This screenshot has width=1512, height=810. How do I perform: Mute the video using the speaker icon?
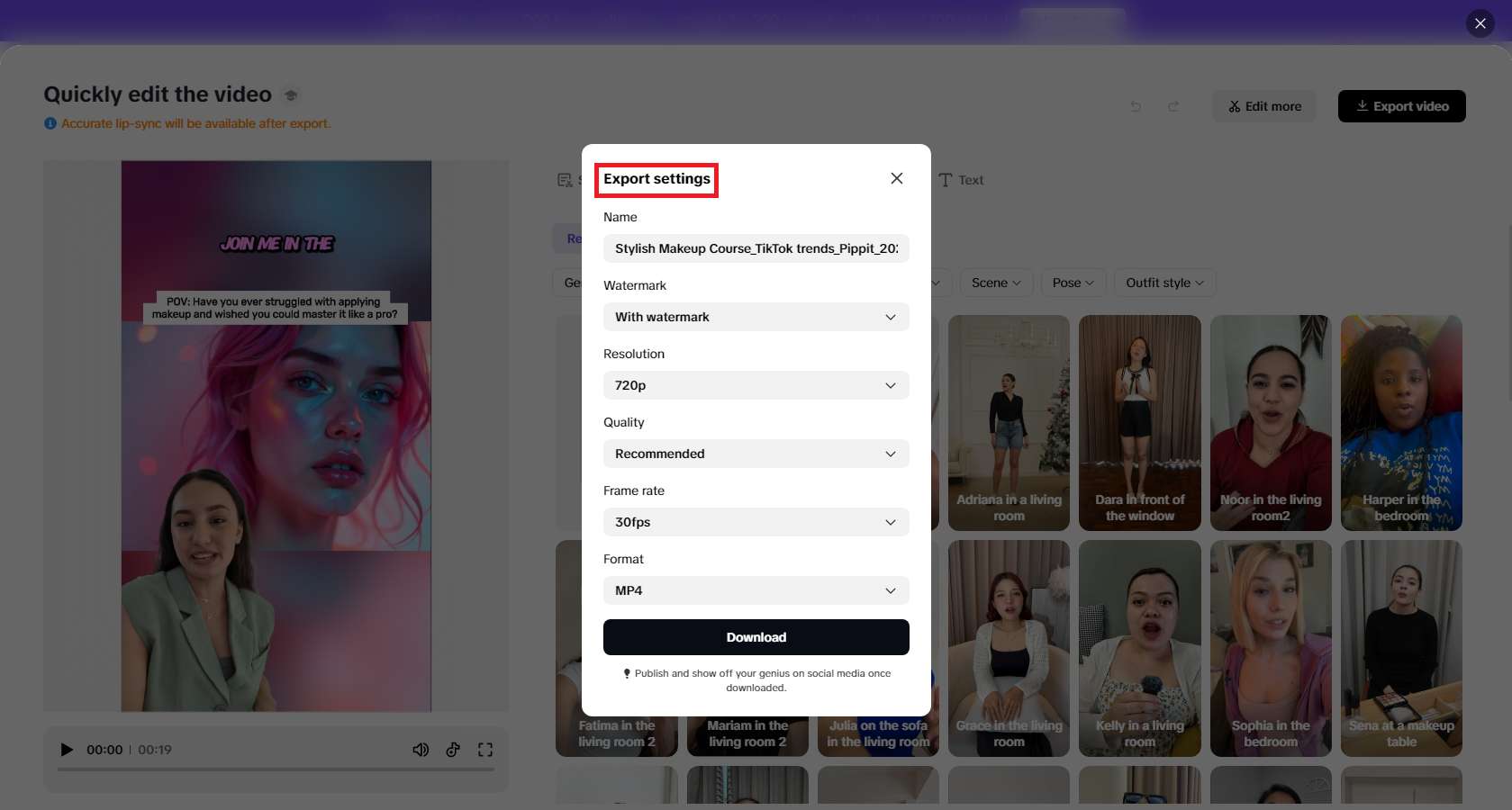[421, 749]
